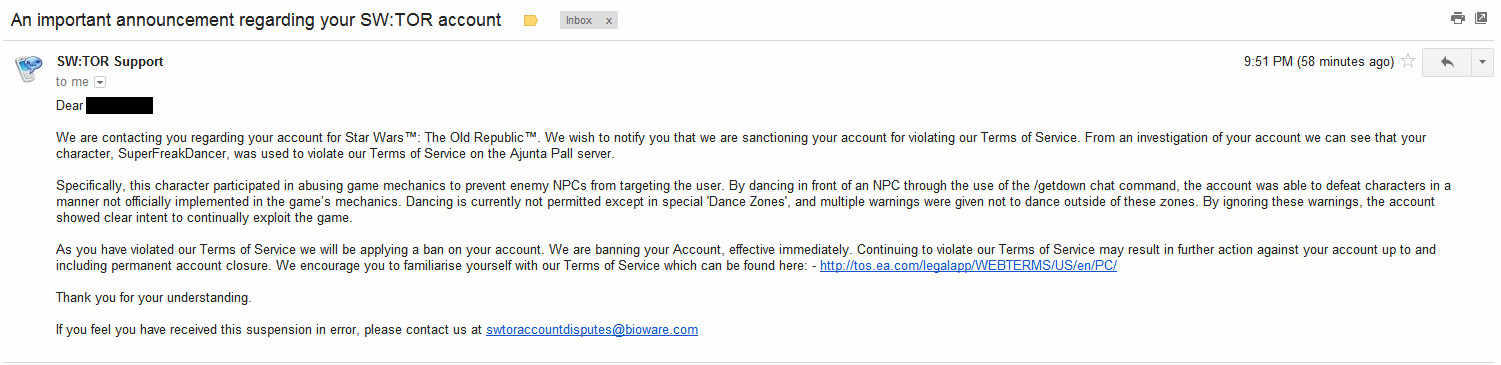Click the sender name SW:TOR Support
This screenshot has height=365, width=1501.
coord(110,62)
